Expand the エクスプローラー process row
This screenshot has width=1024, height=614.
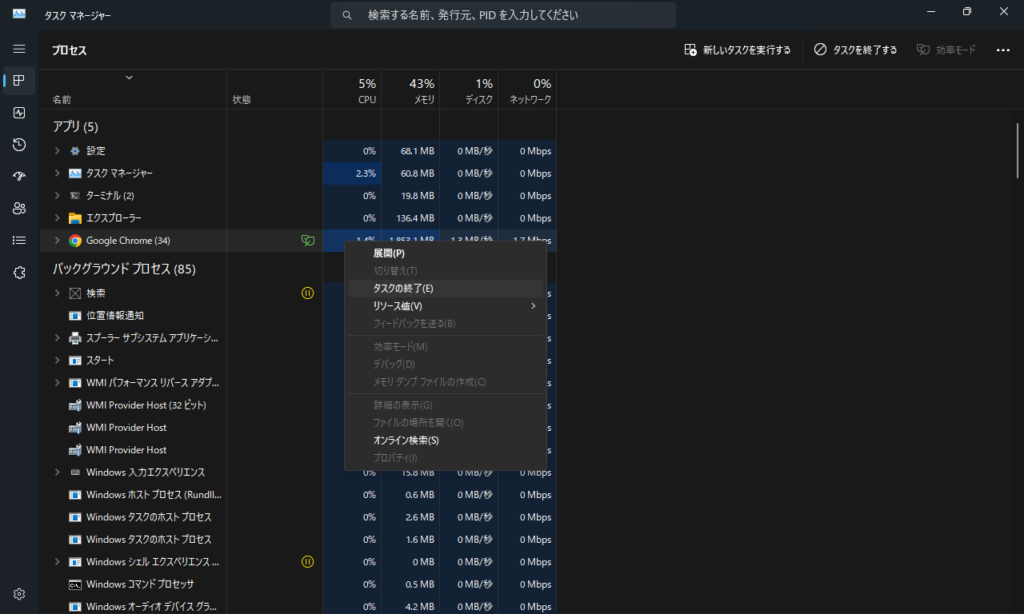point(57,218)
